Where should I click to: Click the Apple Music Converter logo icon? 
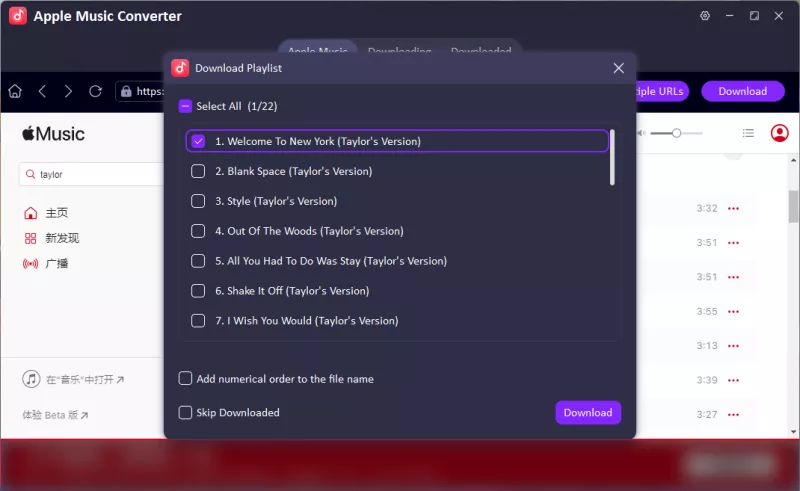(18, 16)
